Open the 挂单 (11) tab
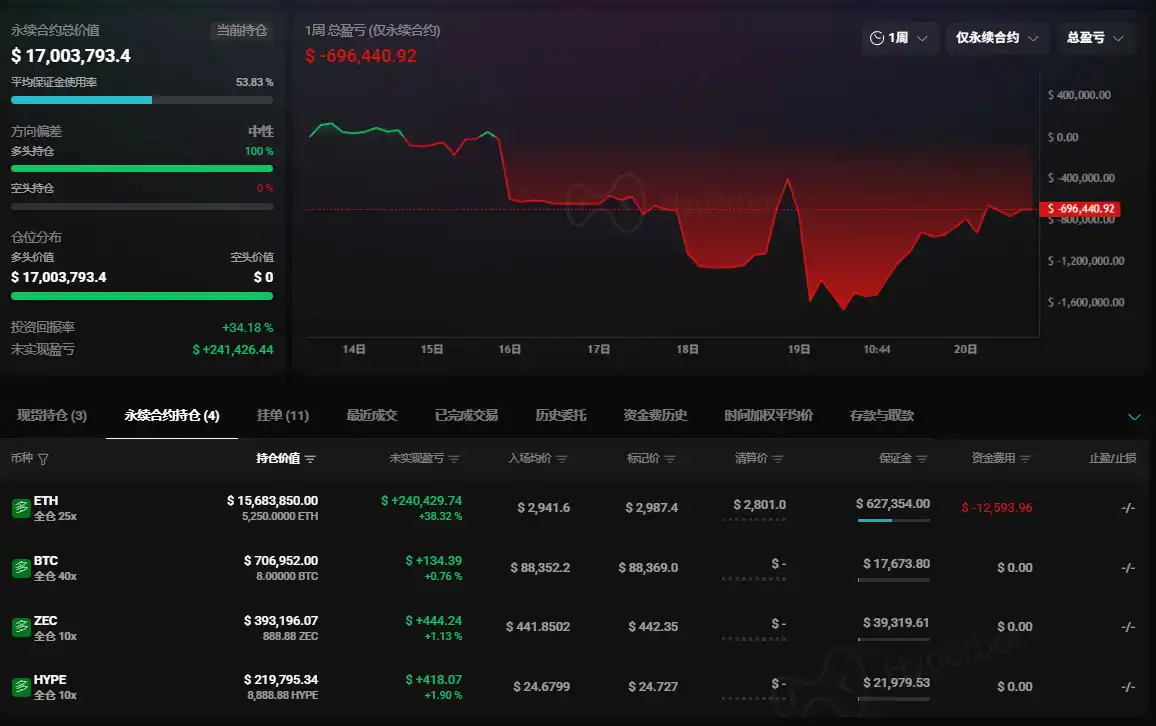 283,415
